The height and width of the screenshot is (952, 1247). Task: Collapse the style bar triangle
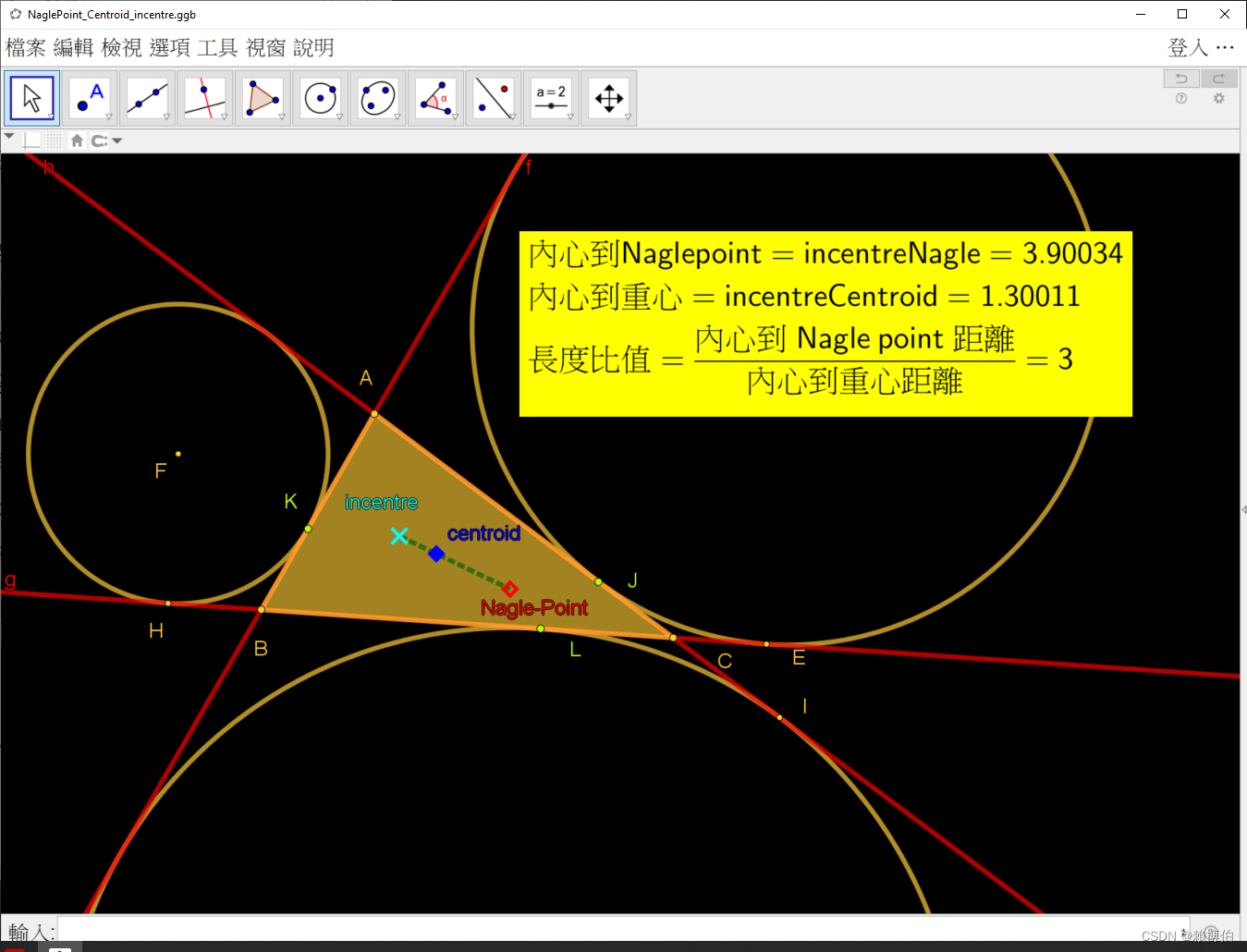point(9,136)
